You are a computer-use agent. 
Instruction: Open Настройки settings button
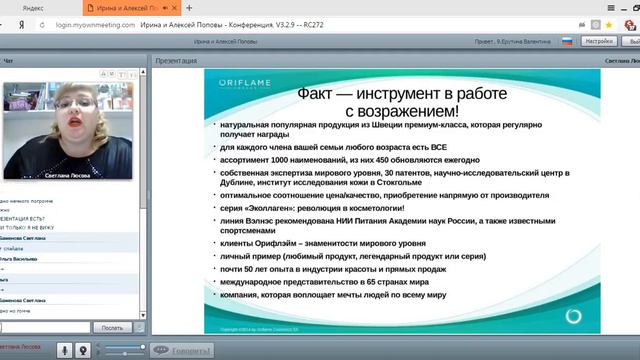click(x=599, y=41)
